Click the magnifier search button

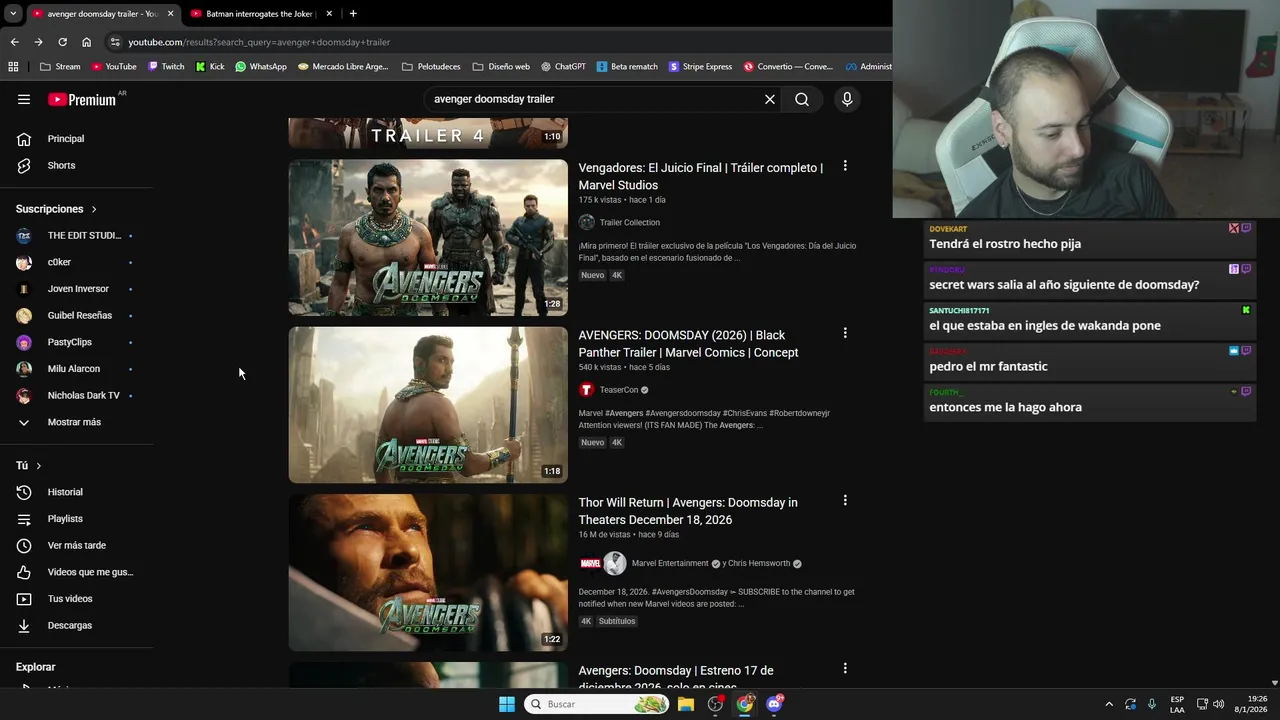point(802,99)
